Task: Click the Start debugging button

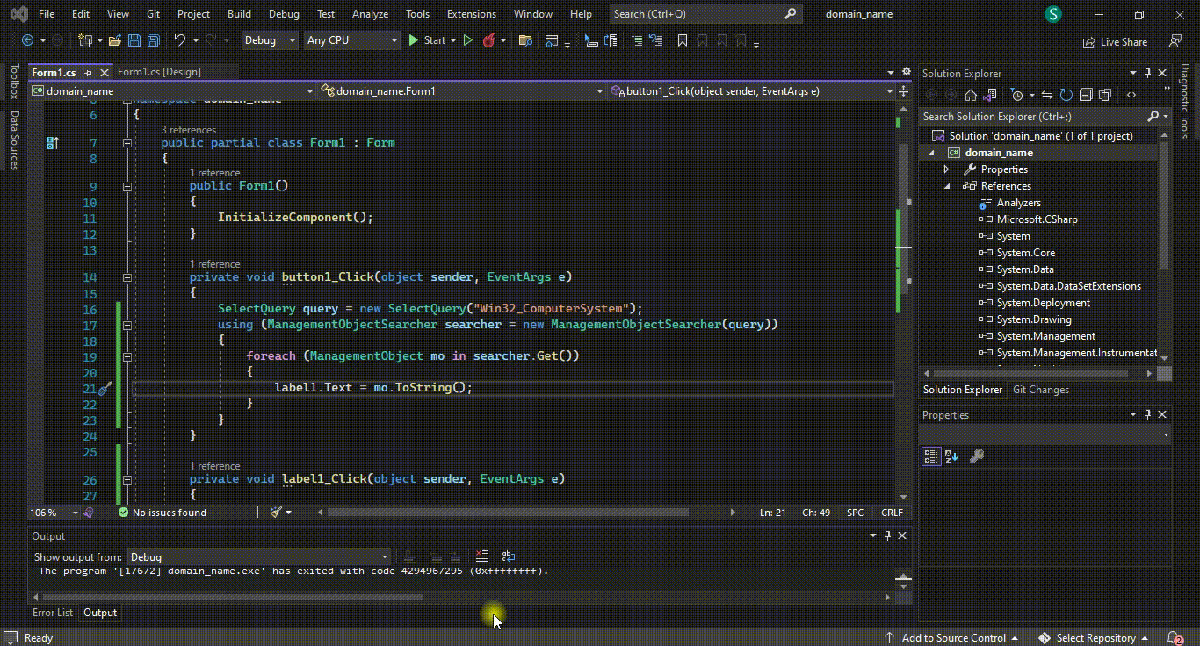Action: click(427, 41)
